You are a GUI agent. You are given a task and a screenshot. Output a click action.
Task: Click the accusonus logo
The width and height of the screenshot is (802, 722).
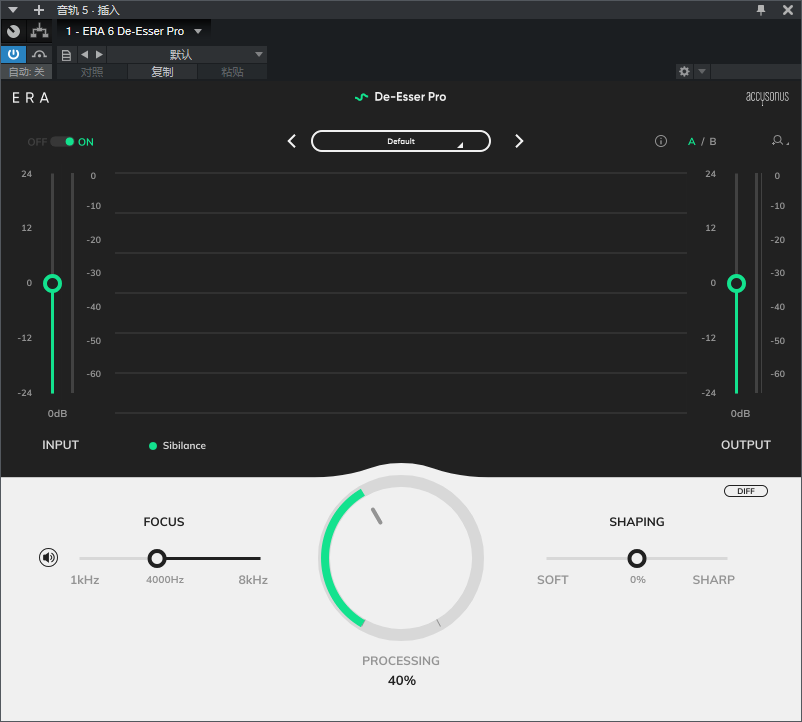click(x=767, y=97)
